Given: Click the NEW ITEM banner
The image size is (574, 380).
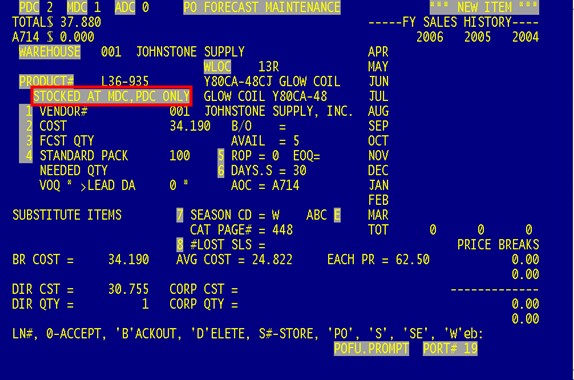Looking at the screenshot, I should tap(484, 7).
